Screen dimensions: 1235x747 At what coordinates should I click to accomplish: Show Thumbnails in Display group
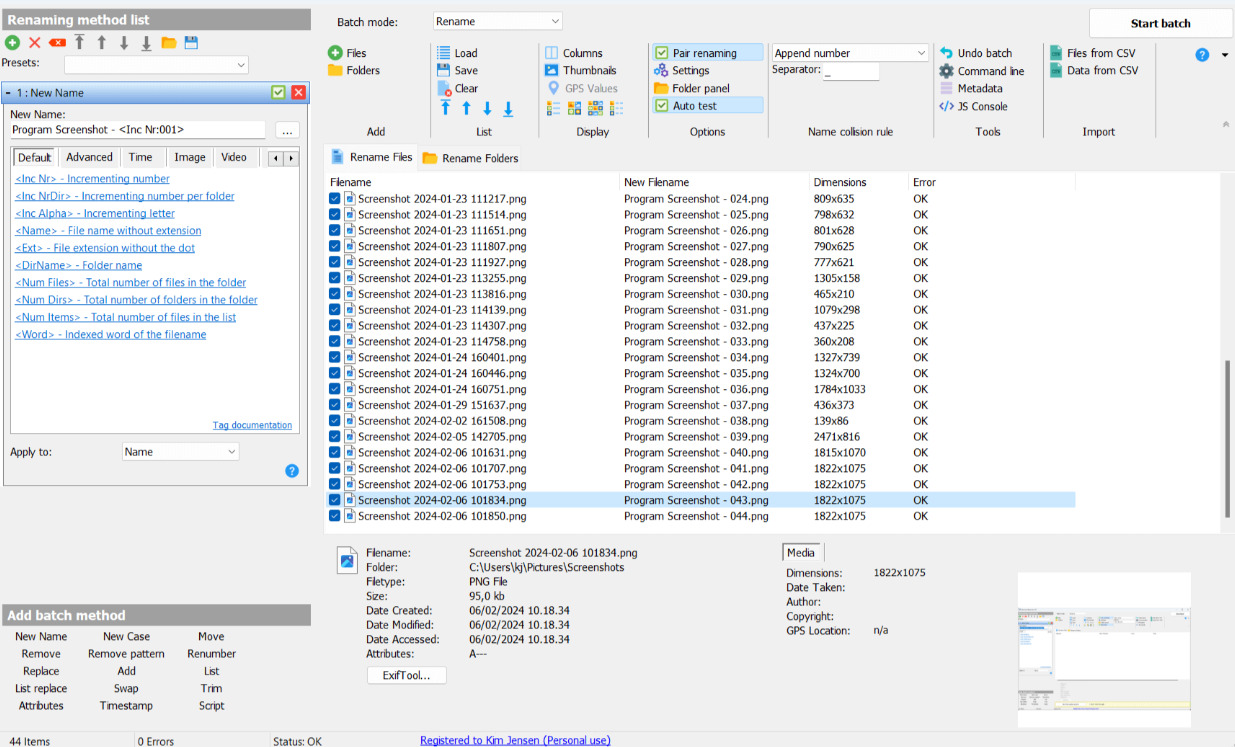(580, 70)
